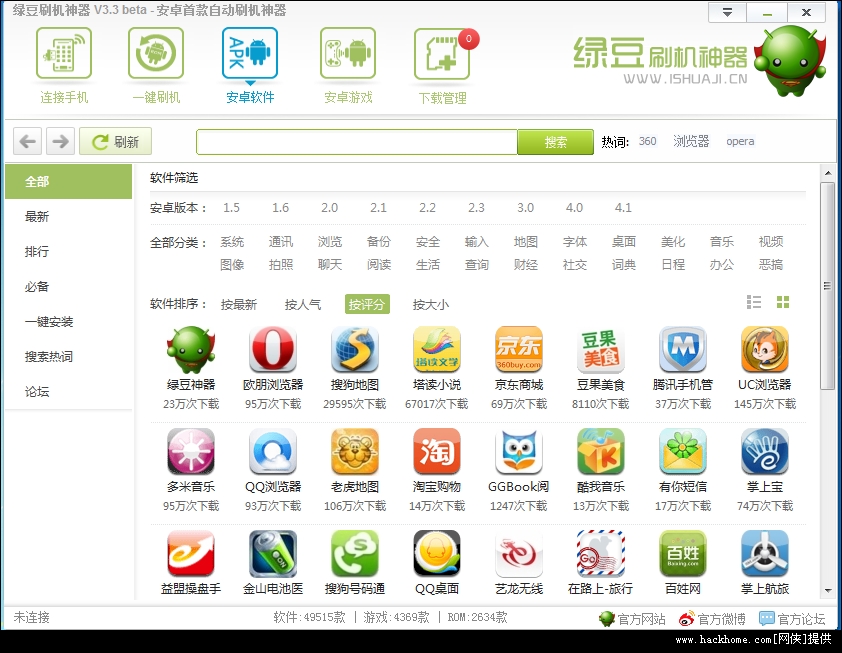Click the green 搜索 search button
Screen dimensions: 842x653
coord(555,142)
